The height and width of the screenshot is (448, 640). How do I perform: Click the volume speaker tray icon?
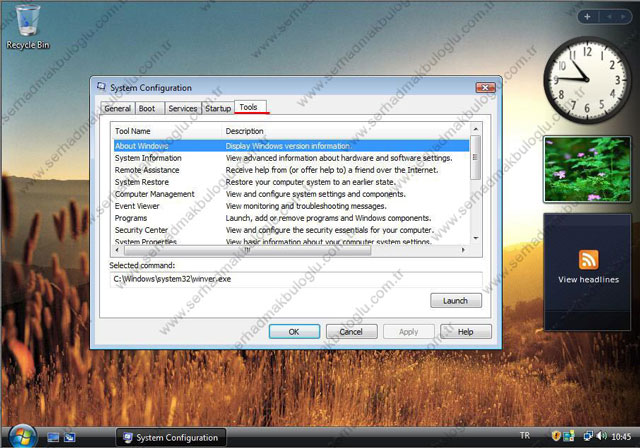601,436
